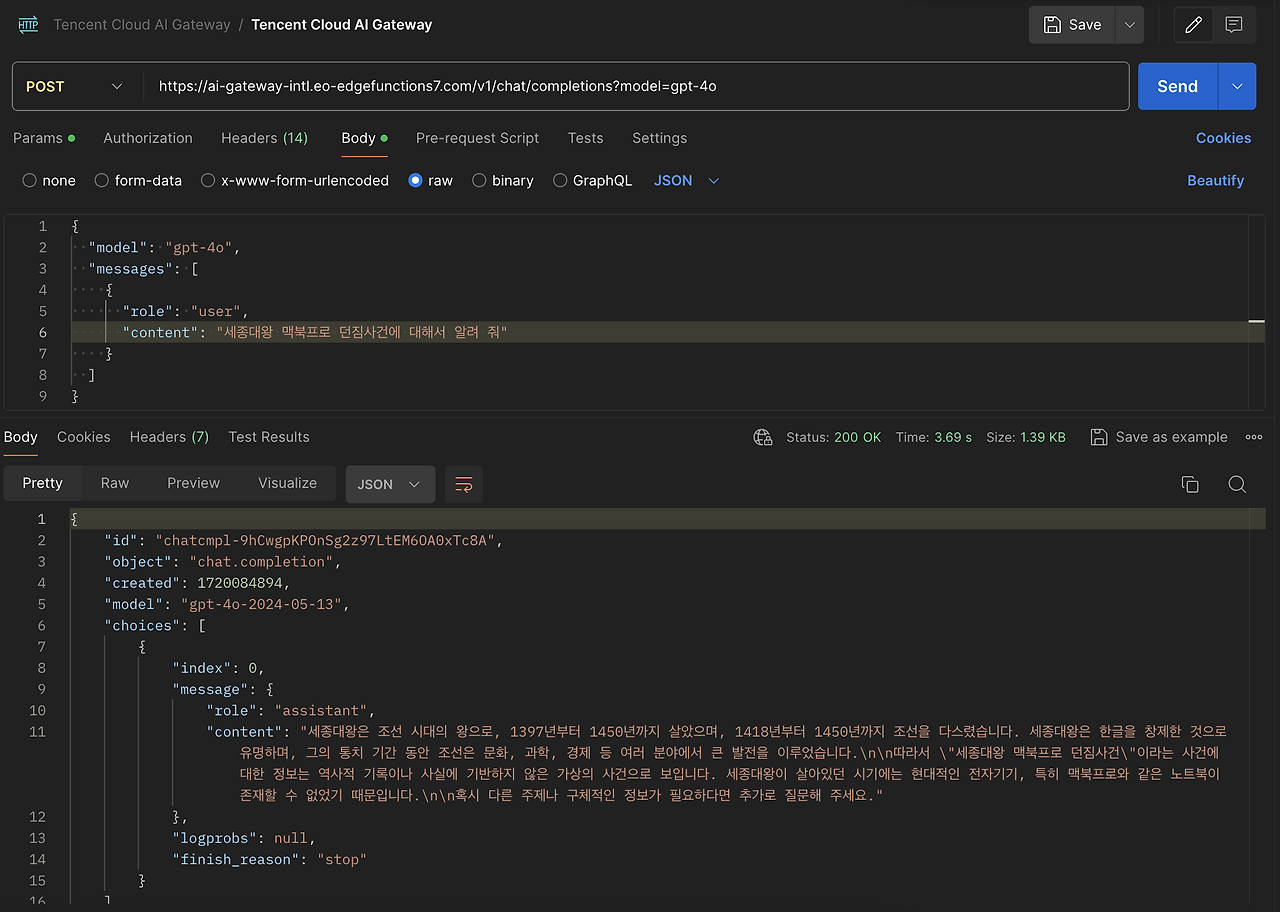Open the response Headers (7) tab
This screenshot has width=1280, height=912.
click(x=169, y=437)
